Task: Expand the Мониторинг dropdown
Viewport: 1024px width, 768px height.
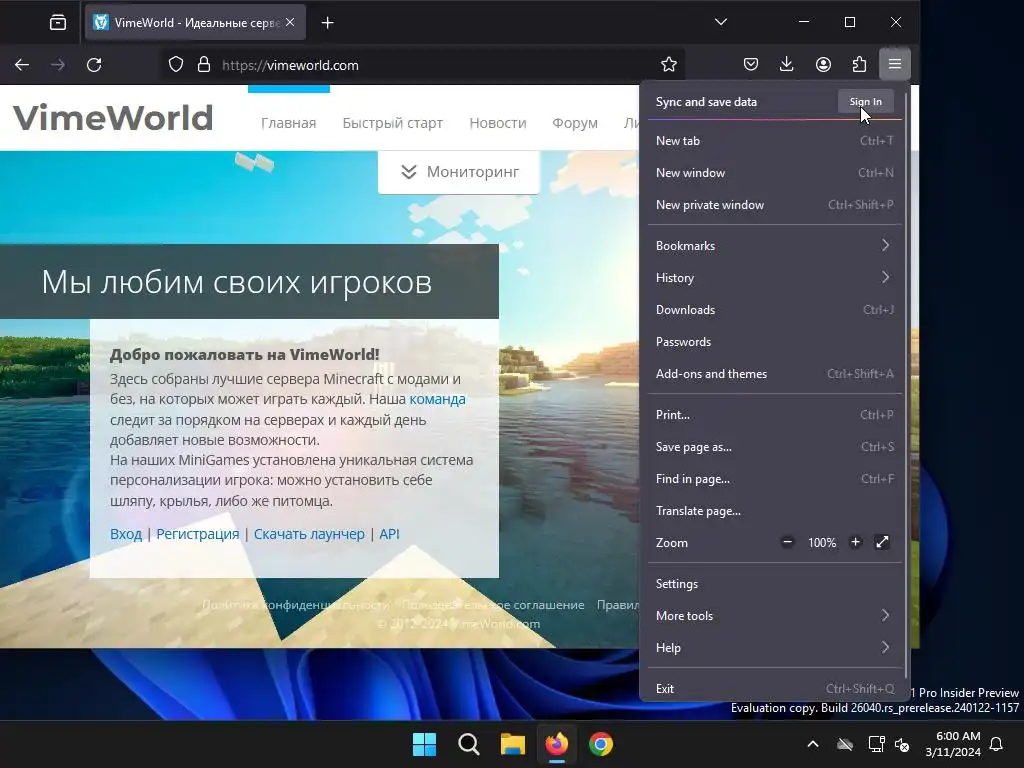Action: click(458, 172)
